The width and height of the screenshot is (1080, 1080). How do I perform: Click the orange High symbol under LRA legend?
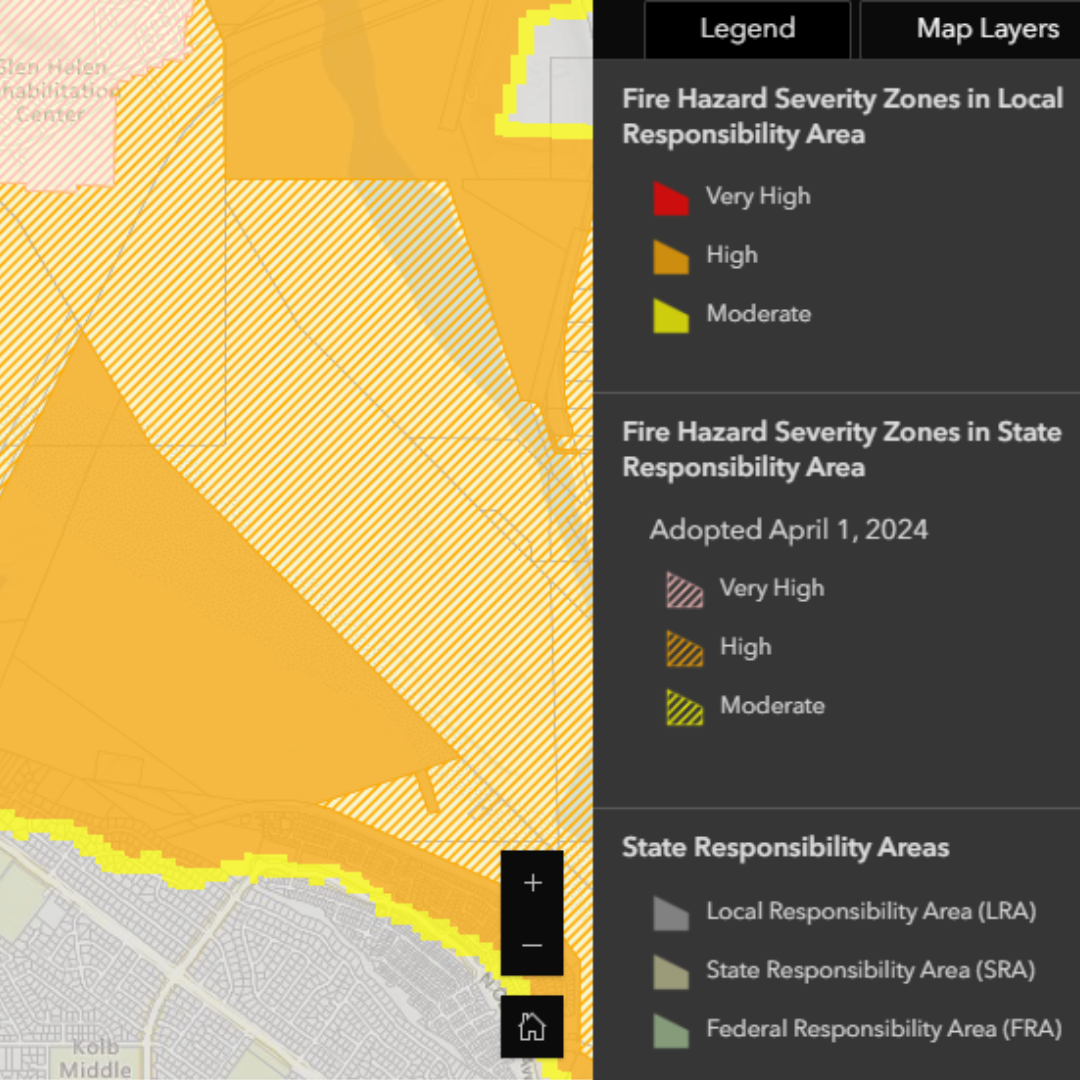(670, 257)
